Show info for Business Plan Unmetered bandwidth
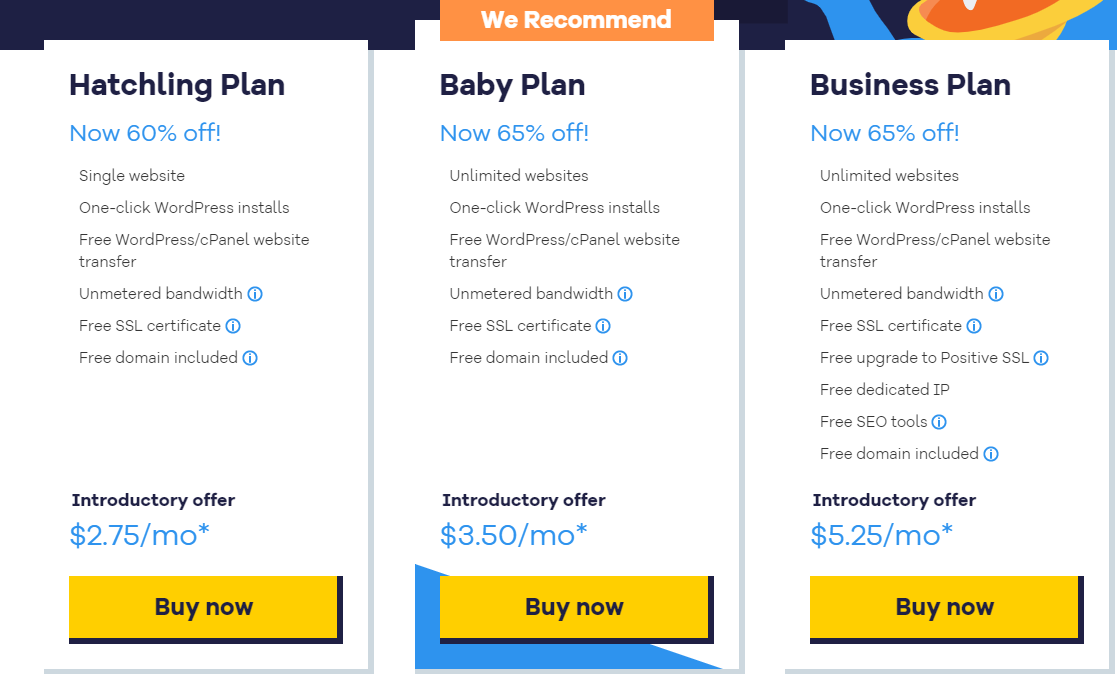Image resolution: width=1117 pixels, height=674 pixels. tap(996, 294)
